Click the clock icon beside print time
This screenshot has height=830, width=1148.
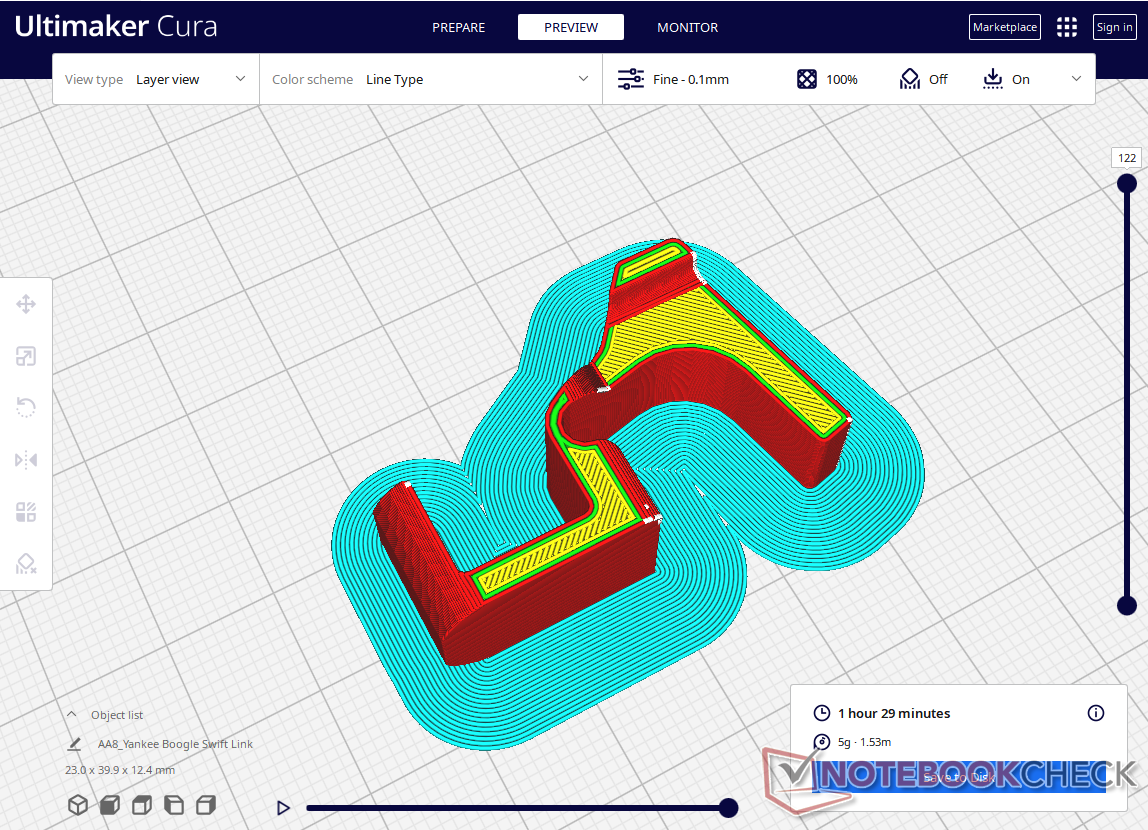(822, 713)
